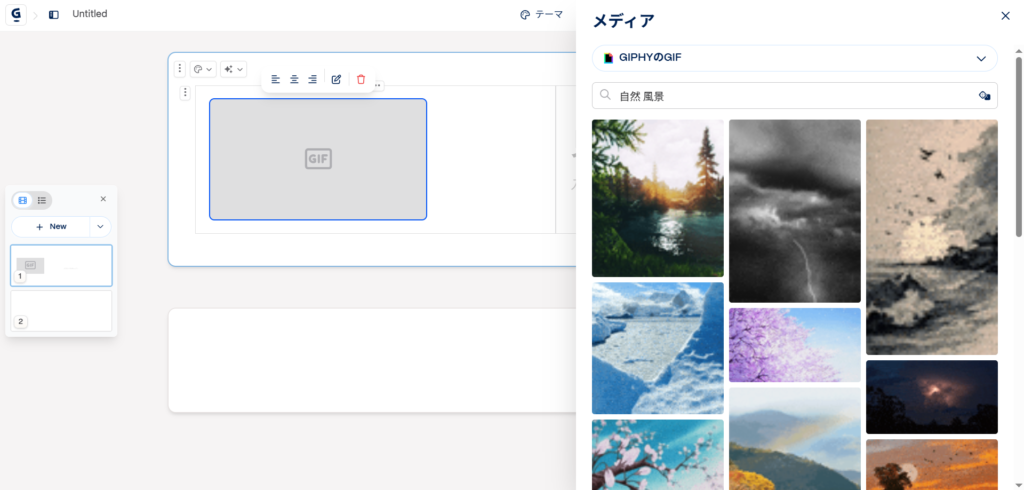
Task: Toggle the sidebar panel icon beside Untitled
Action: pos(54,15)
